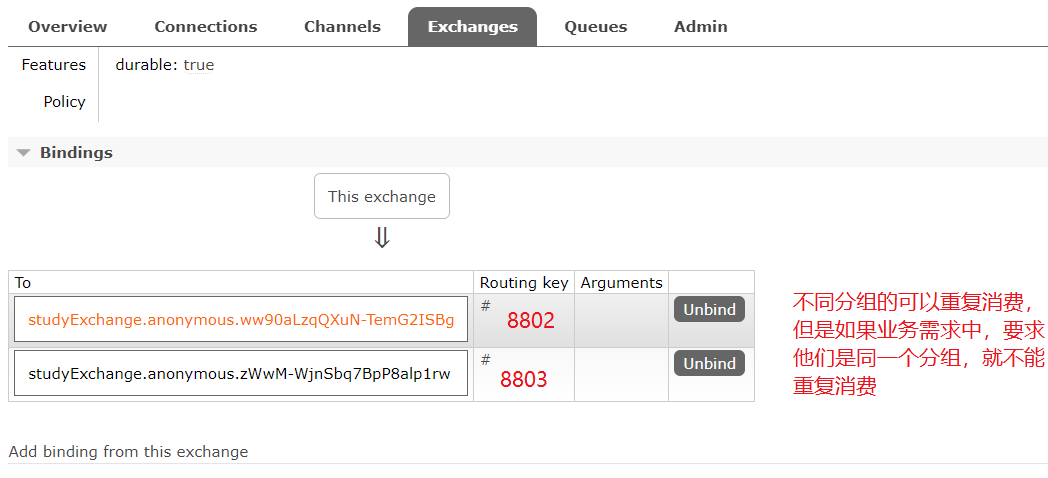Open the Overview tab
The image size is (1048, 478).
click(x=68, y=27)
